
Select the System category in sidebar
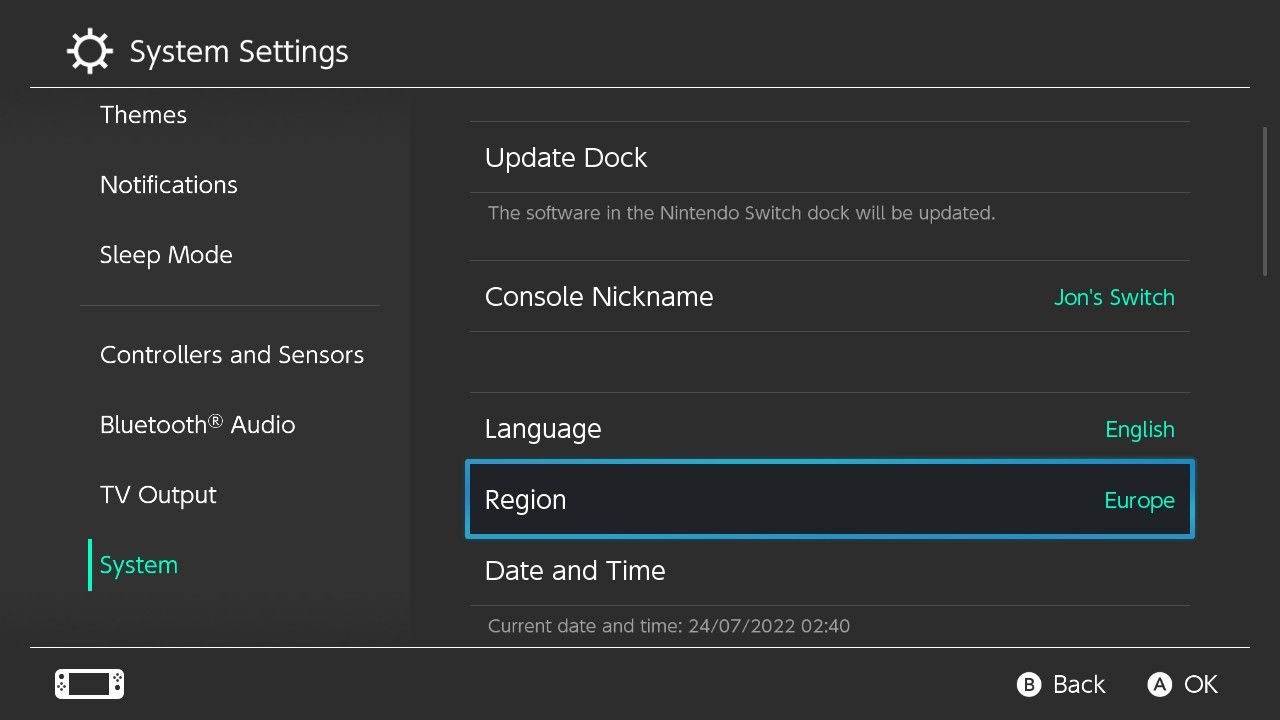coord(139,565)
